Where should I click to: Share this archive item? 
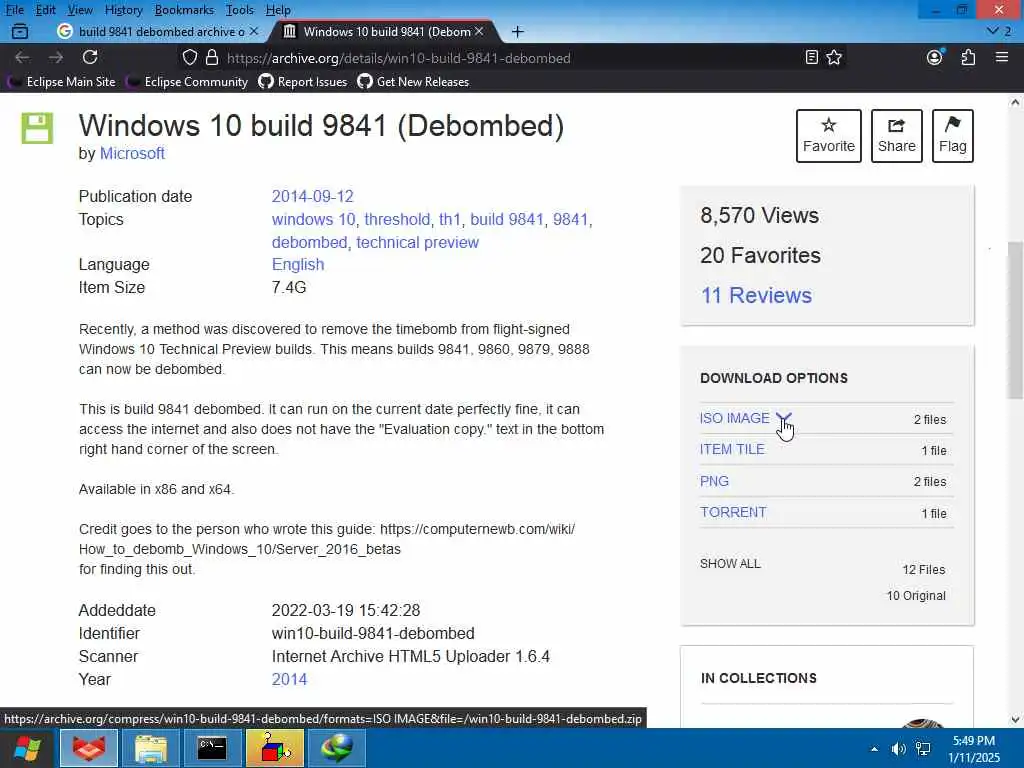[897, 136]
